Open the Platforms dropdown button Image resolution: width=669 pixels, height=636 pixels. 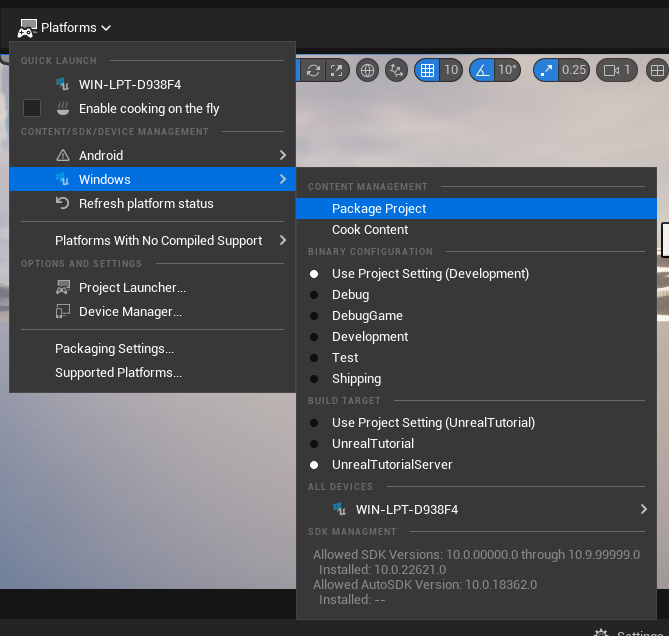(65, 28)
